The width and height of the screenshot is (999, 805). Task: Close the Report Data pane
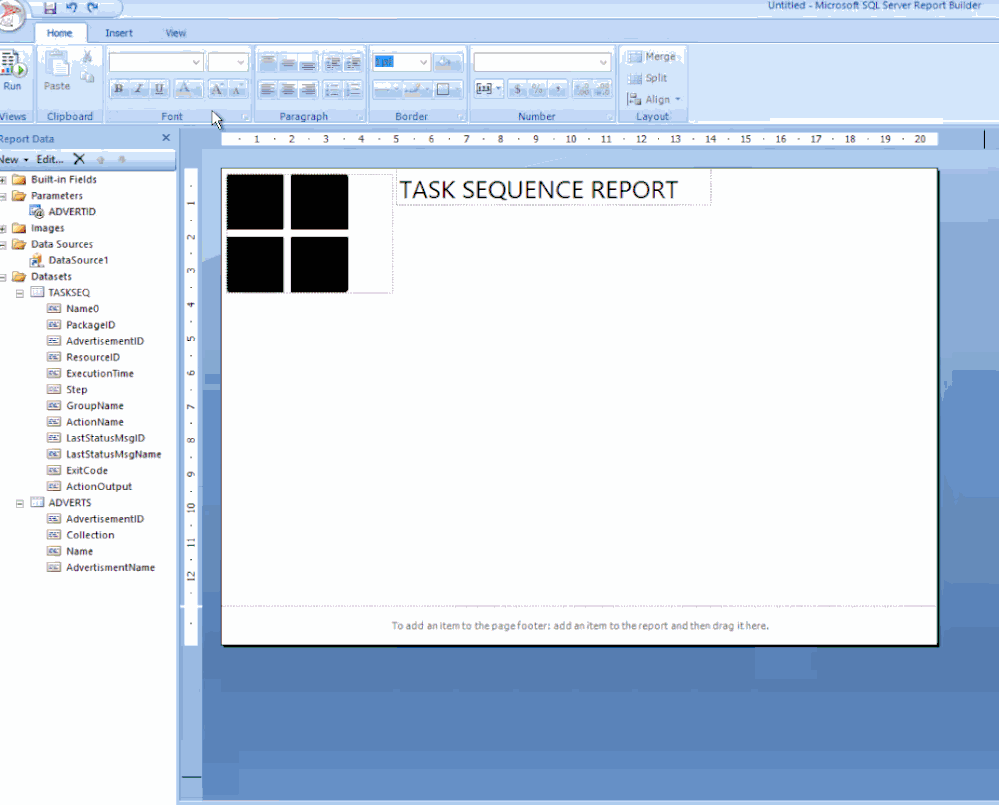(x=166, y=138)
